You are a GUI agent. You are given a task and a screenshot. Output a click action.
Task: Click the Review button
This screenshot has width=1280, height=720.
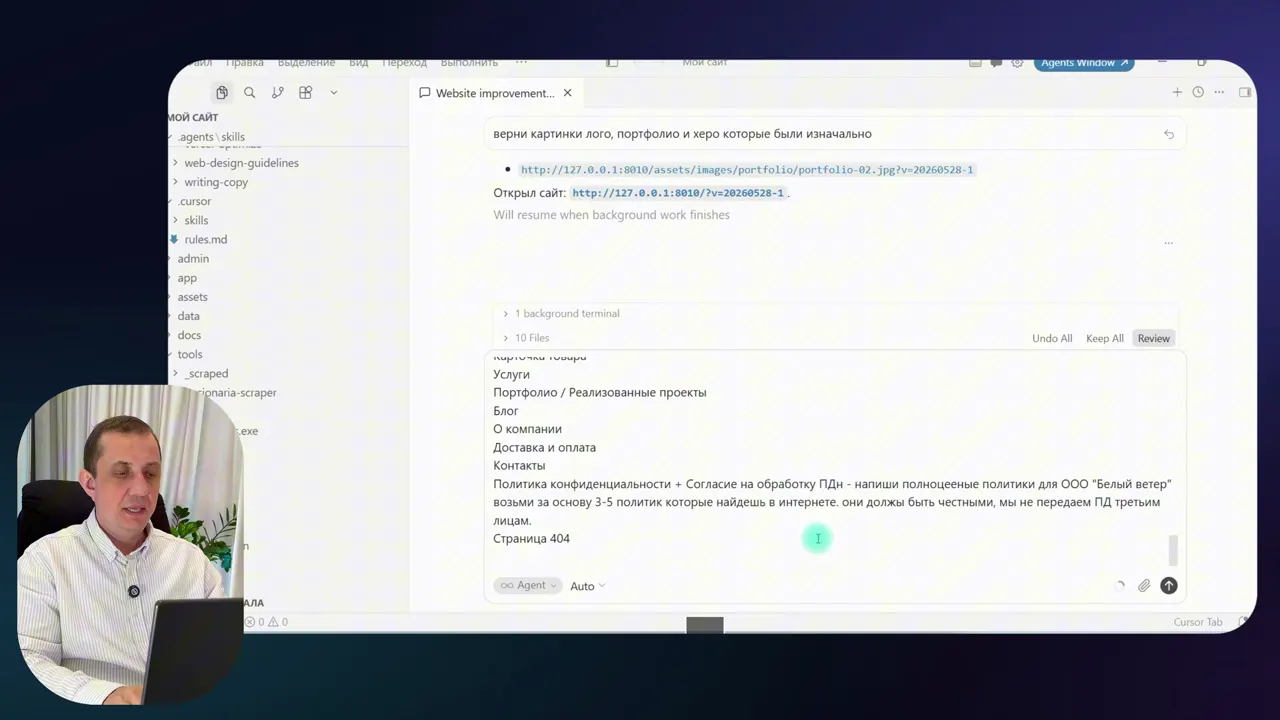(1153, 339)
